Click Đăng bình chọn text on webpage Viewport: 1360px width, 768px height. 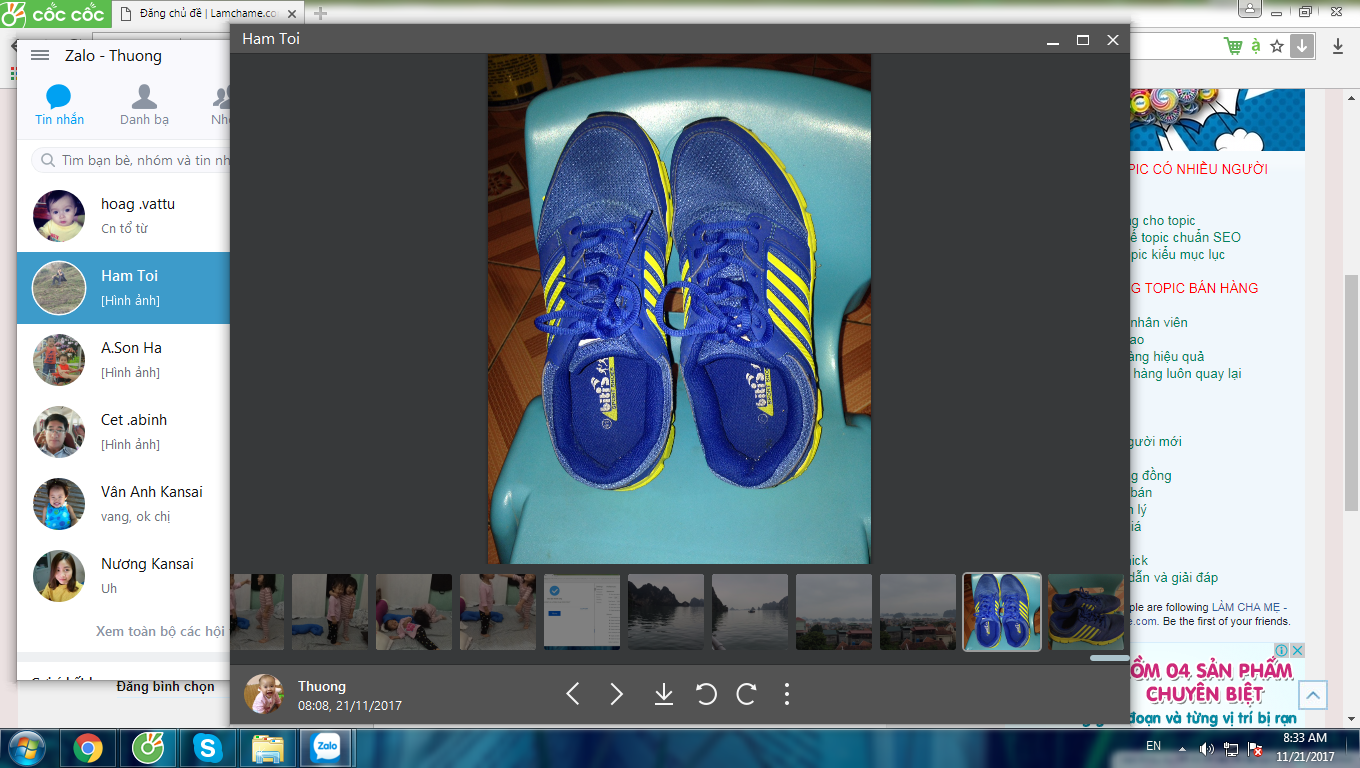[165, 686]
